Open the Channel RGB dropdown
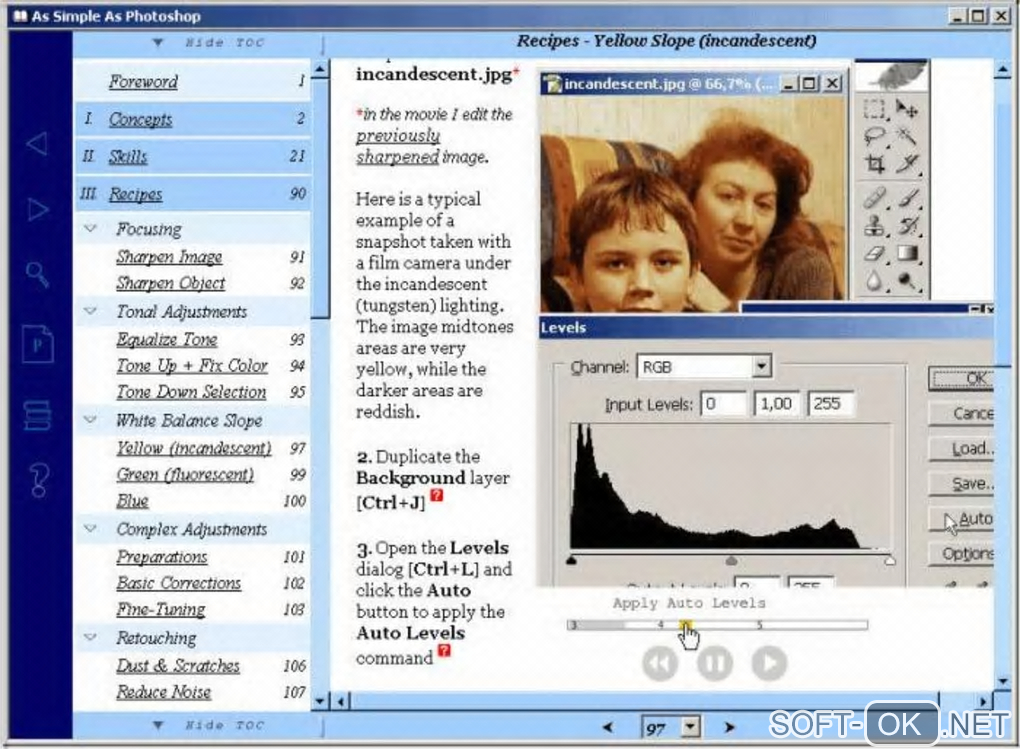Viewport: 1020px width, 749px height. (x=761, y=366)
